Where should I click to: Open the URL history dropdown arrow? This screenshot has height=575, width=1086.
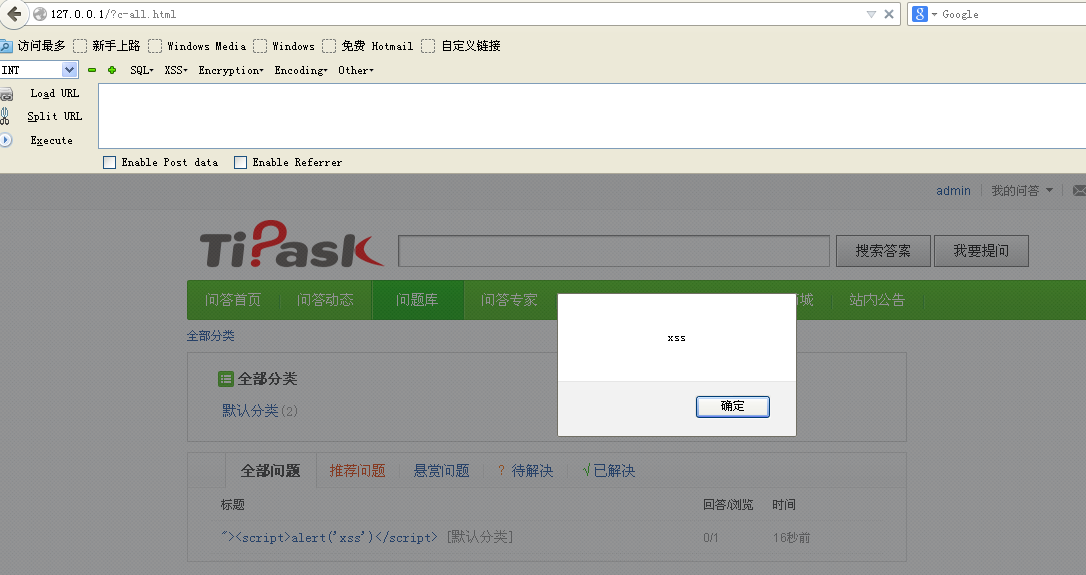(871, 14)
